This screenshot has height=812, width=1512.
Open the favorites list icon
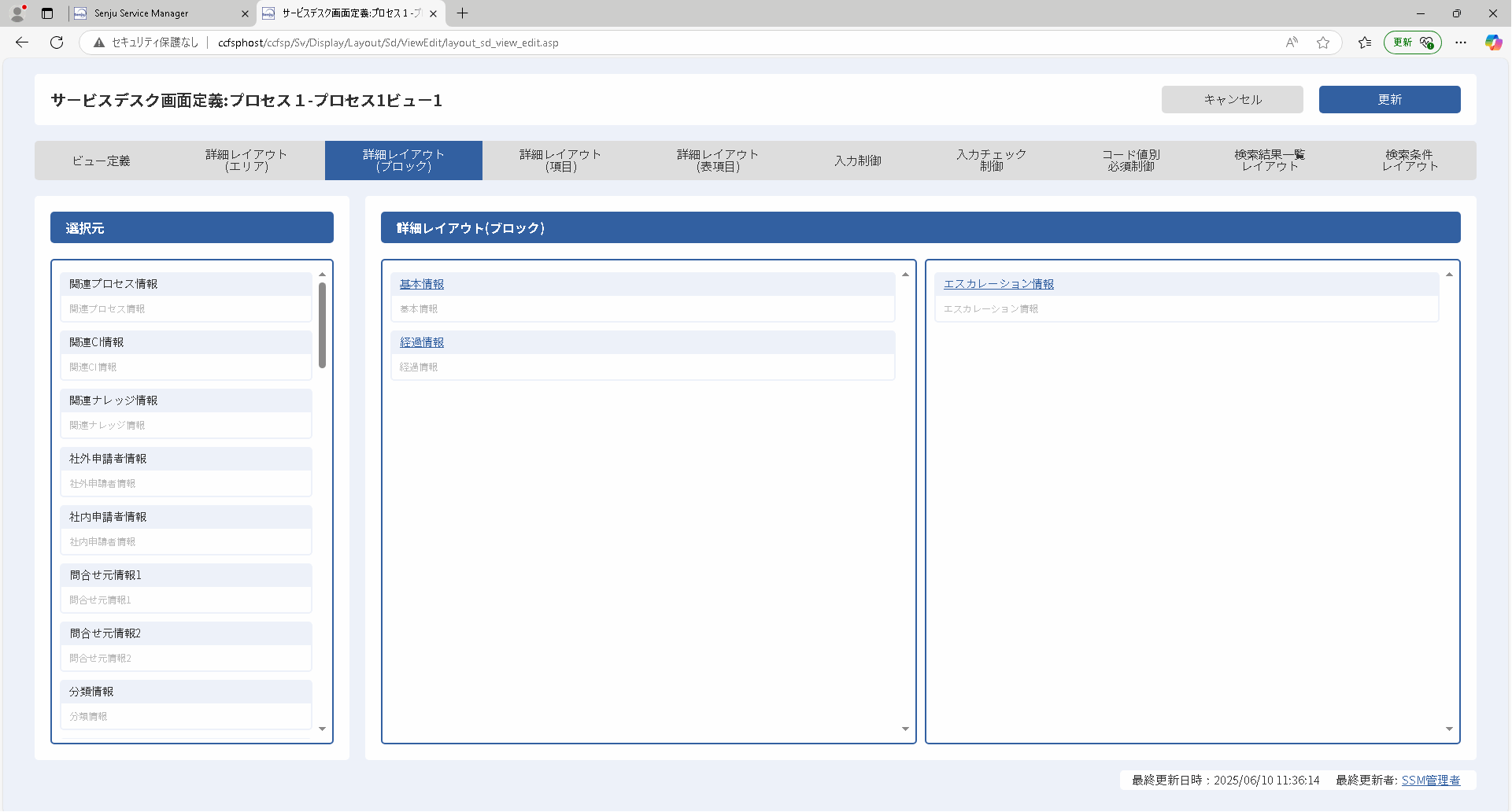tap(1365, 42)
